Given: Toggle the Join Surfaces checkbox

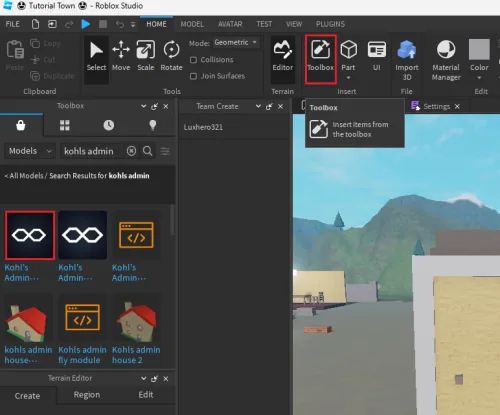Looking at the screenshot, I should 193,76.
